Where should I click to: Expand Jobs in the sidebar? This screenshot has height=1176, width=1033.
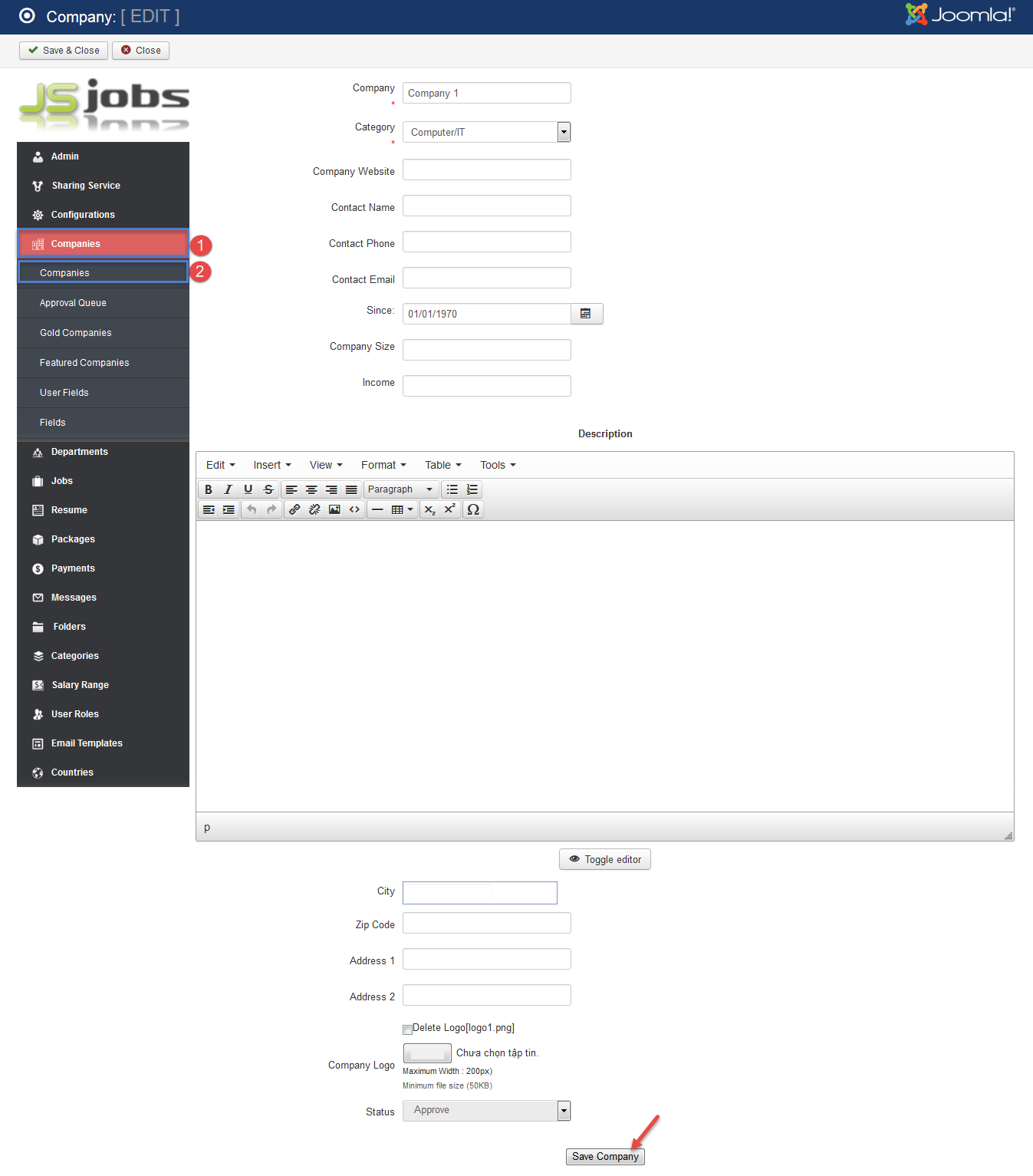coord(103,481)
